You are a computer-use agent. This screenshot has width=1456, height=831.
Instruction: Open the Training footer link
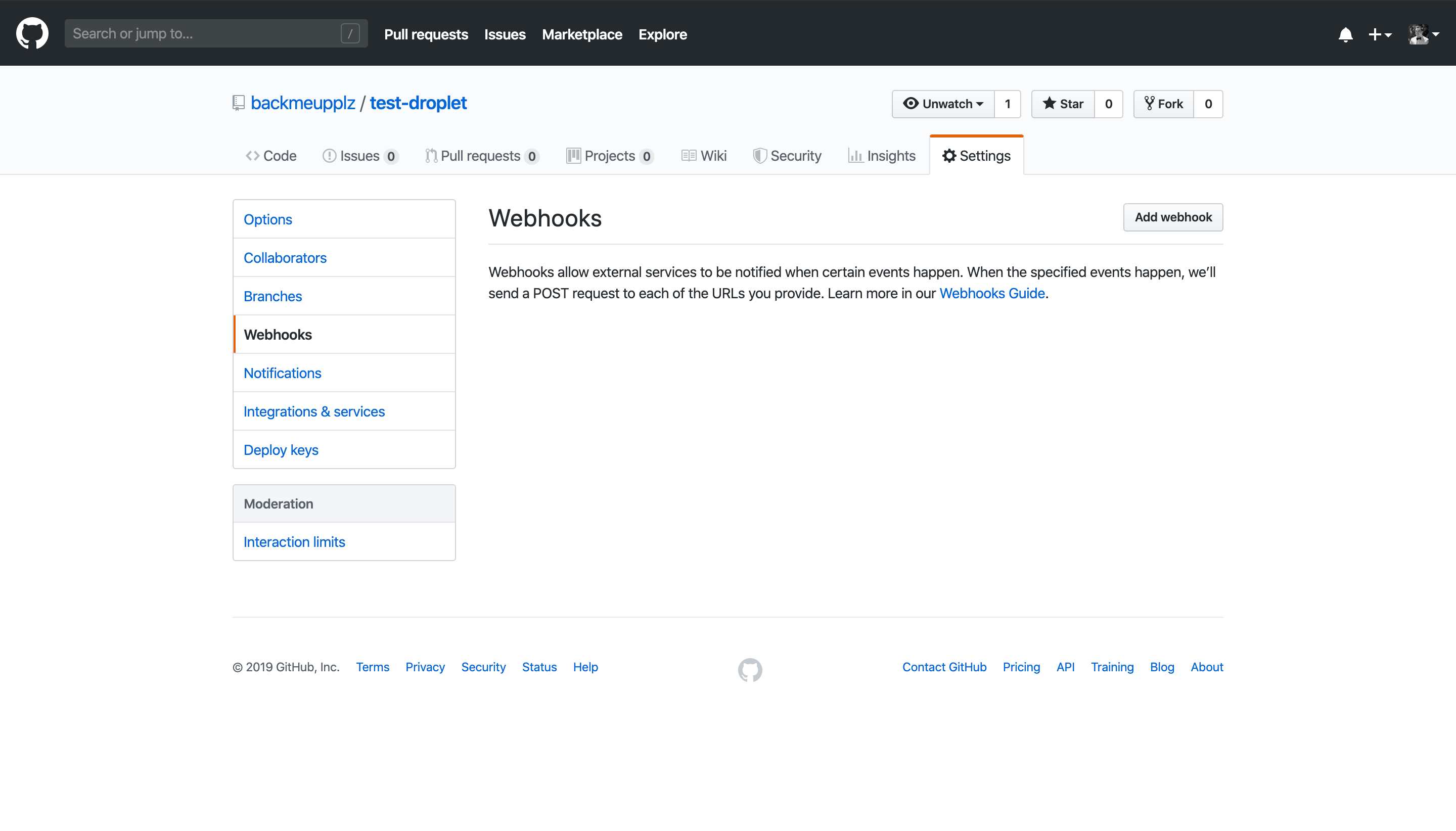coord(1112,667)
